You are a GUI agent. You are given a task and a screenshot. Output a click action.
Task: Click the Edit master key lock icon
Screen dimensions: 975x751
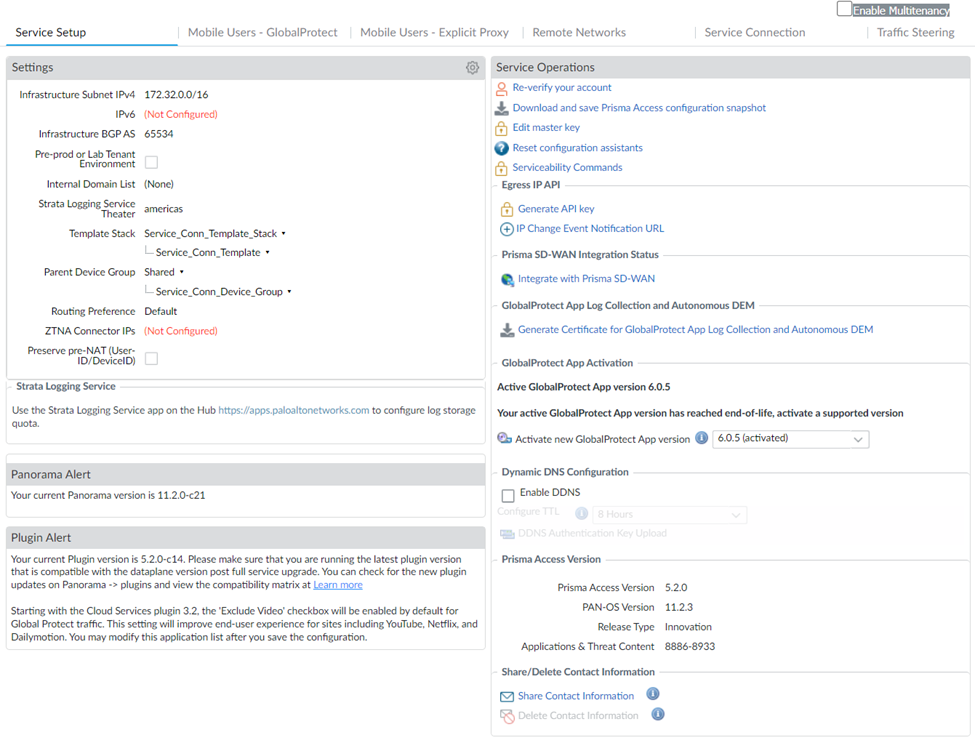(x=502, y=128)
